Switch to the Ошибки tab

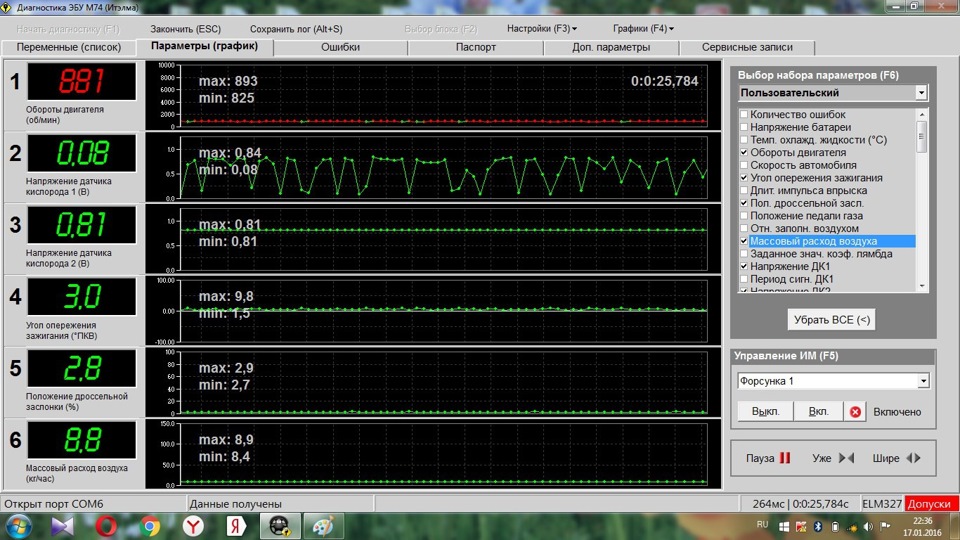click(x=341, y=47)
